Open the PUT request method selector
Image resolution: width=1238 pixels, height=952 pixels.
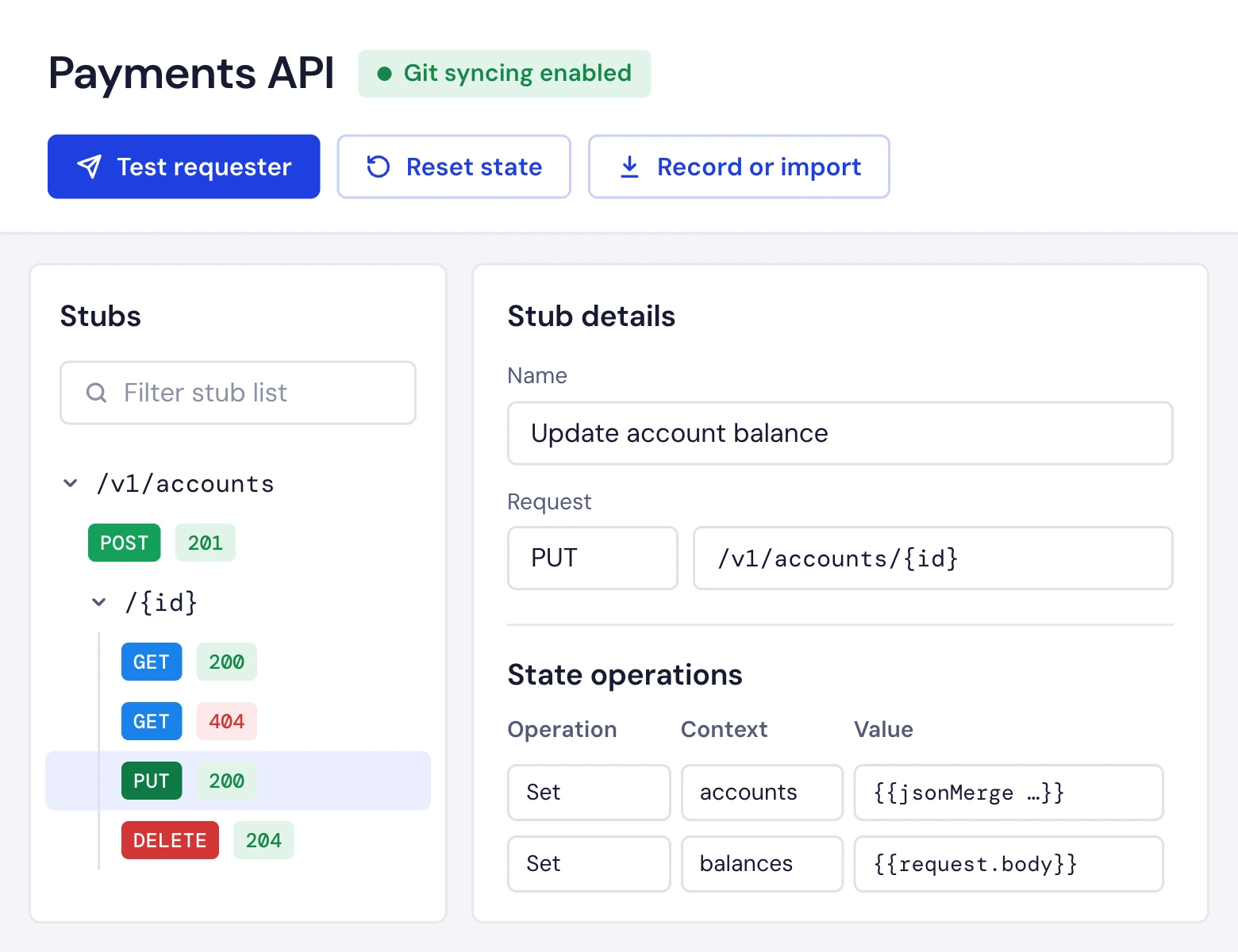tap(593, 559)
